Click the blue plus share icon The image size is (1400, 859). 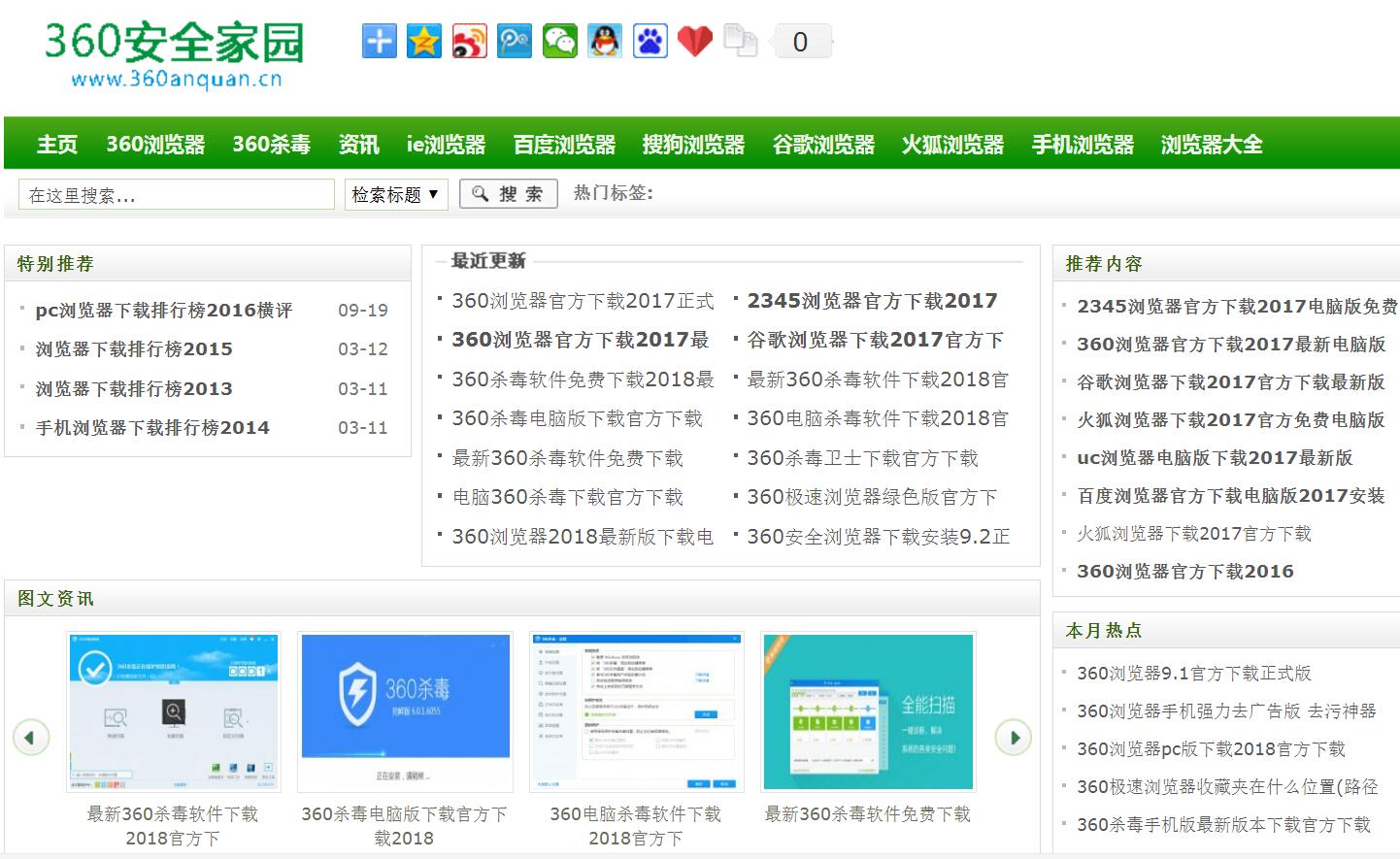380,42
